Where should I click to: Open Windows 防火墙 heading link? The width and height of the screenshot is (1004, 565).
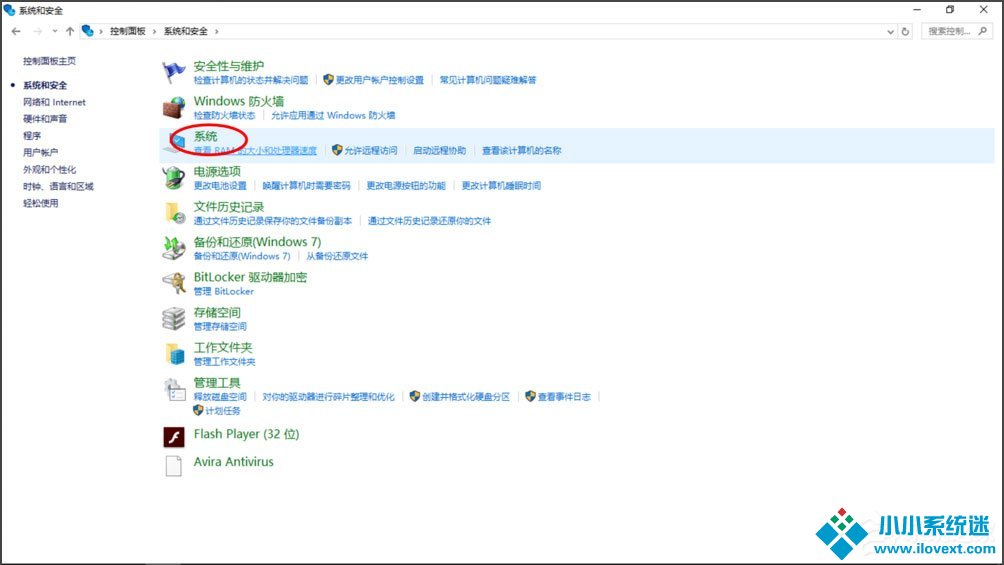239,101
